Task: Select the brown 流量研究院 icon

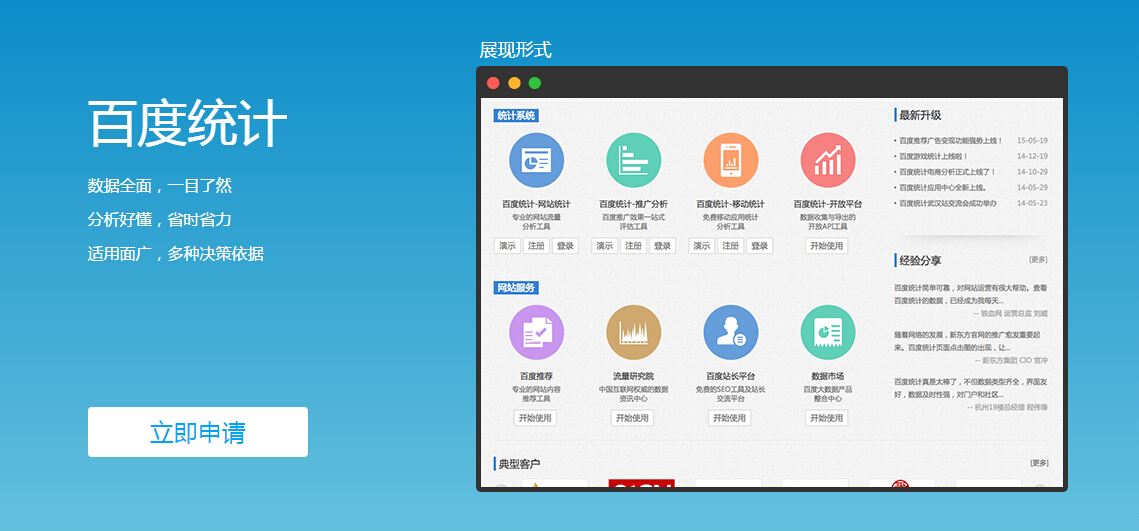Action: click(x=633, y=332)
